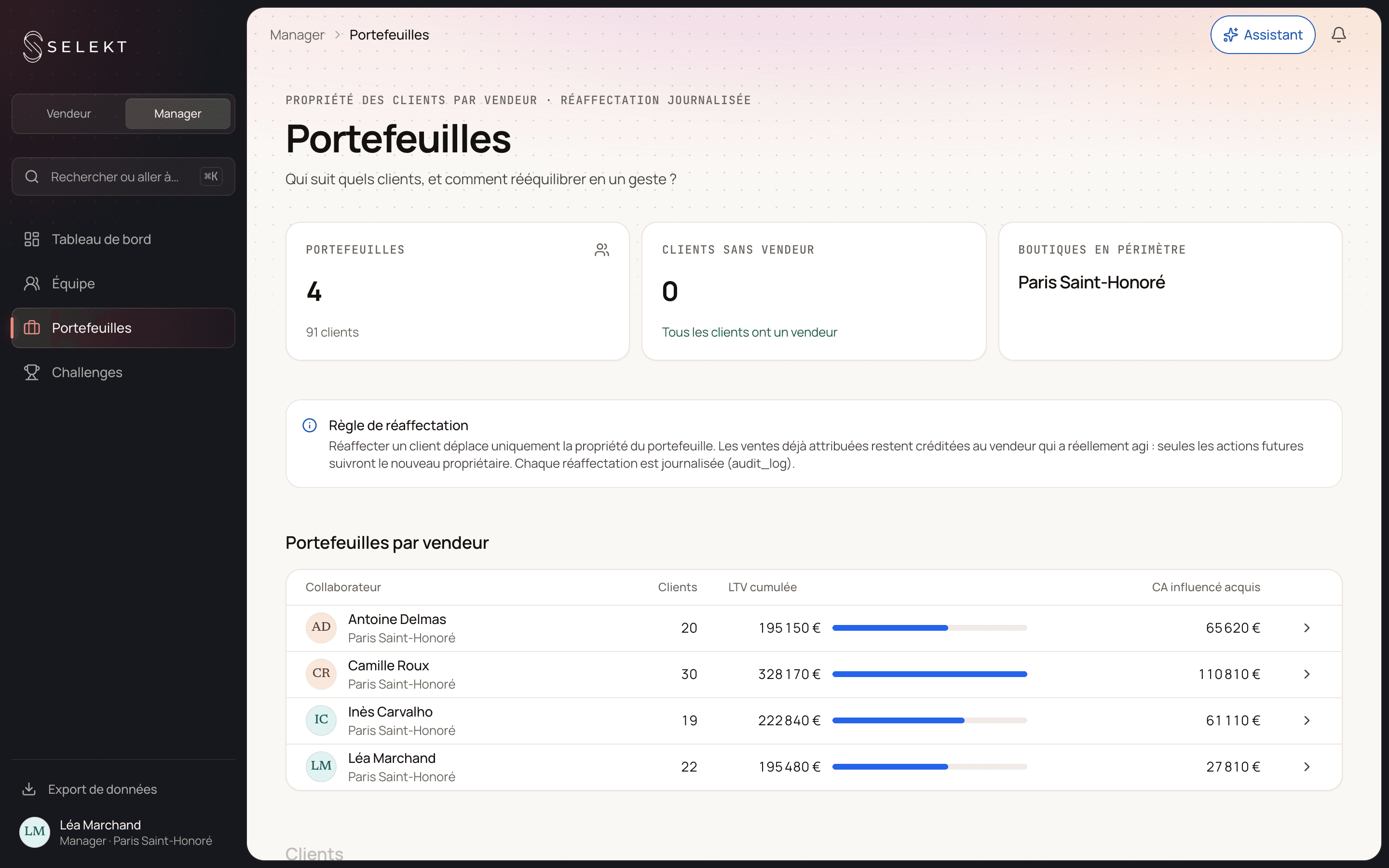Open the Assistant button
The image size is (1389, 868).
pyautogui.click(x=1263, y=35)
